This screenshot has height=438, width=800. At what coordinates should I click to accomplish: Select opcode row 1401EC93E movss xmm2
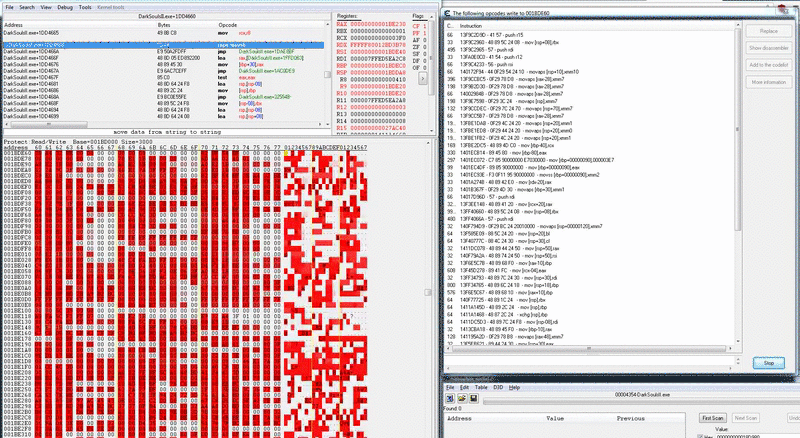pos(589,175)
